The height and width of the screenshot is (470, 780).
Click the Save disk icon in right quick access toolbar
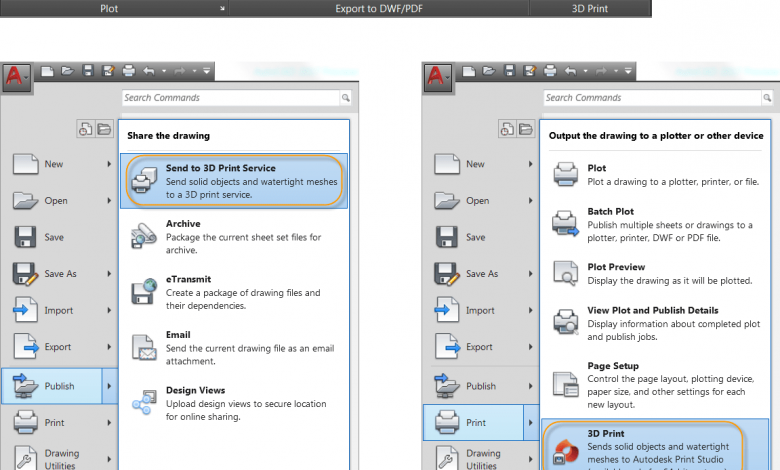pos(509,71)
